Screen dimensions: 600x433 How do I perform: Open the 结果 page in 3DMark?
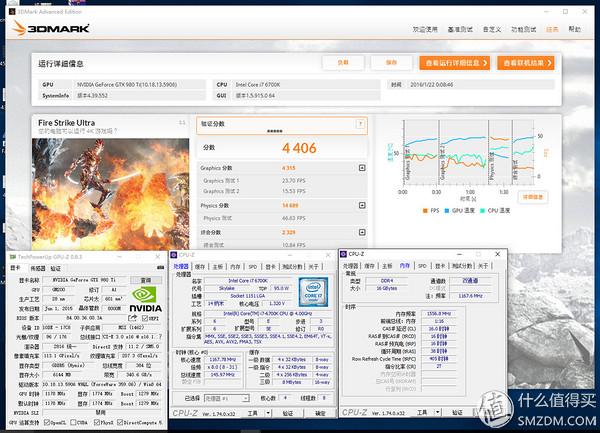552,29
